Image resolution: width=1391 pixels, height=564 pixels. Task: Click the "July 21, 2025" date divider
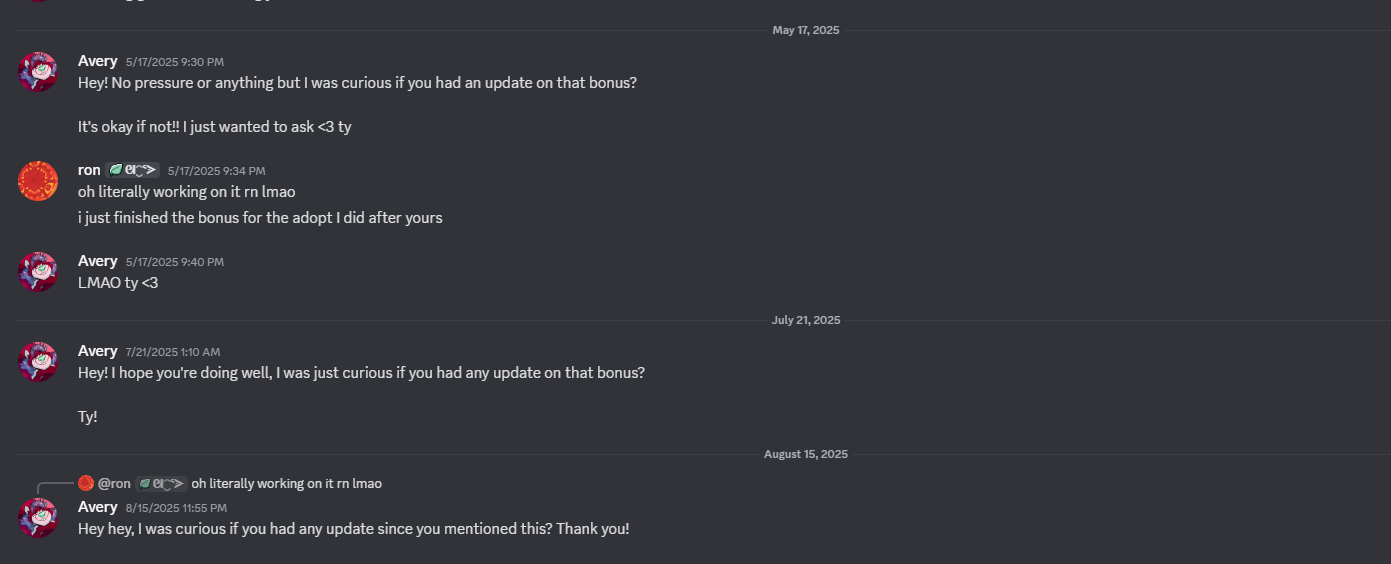[805, 320]
